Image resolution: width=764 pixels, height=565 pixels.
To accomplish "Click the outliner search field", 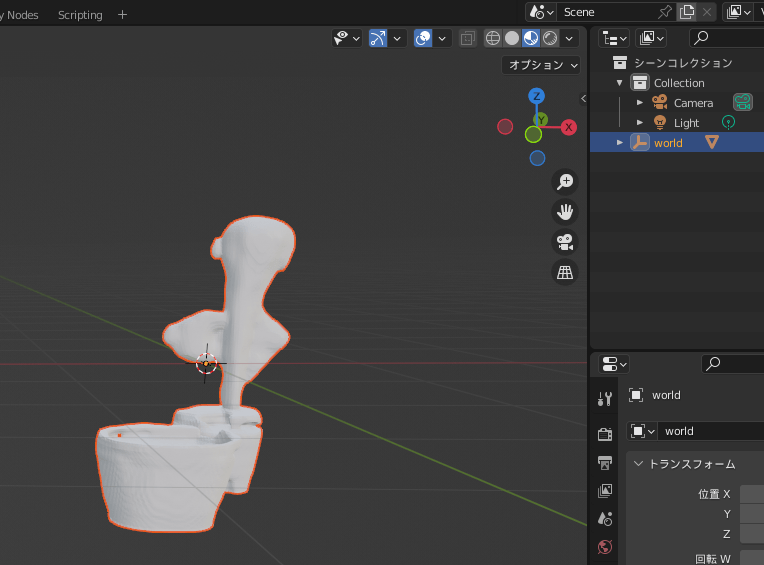I will point(727,38).
